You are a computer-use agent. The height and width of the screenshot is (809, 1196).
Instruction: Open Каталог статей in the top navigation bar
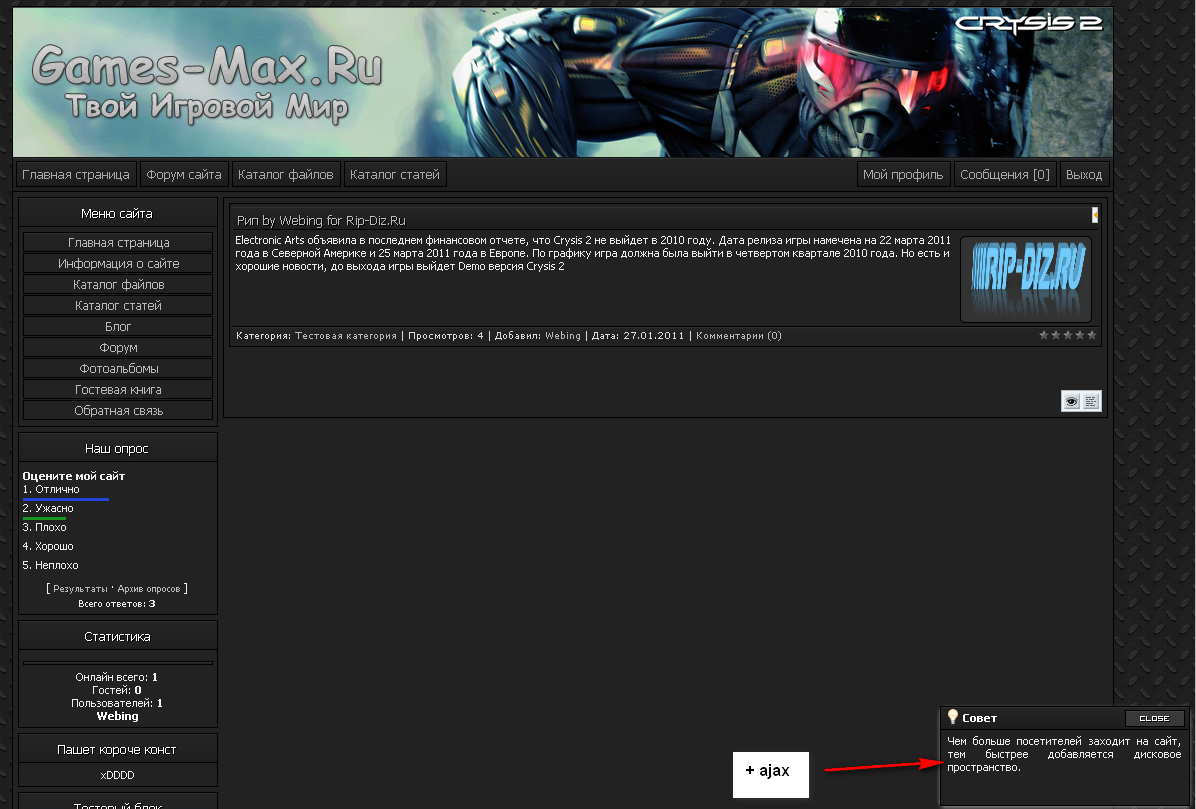[x=395, y=175]
